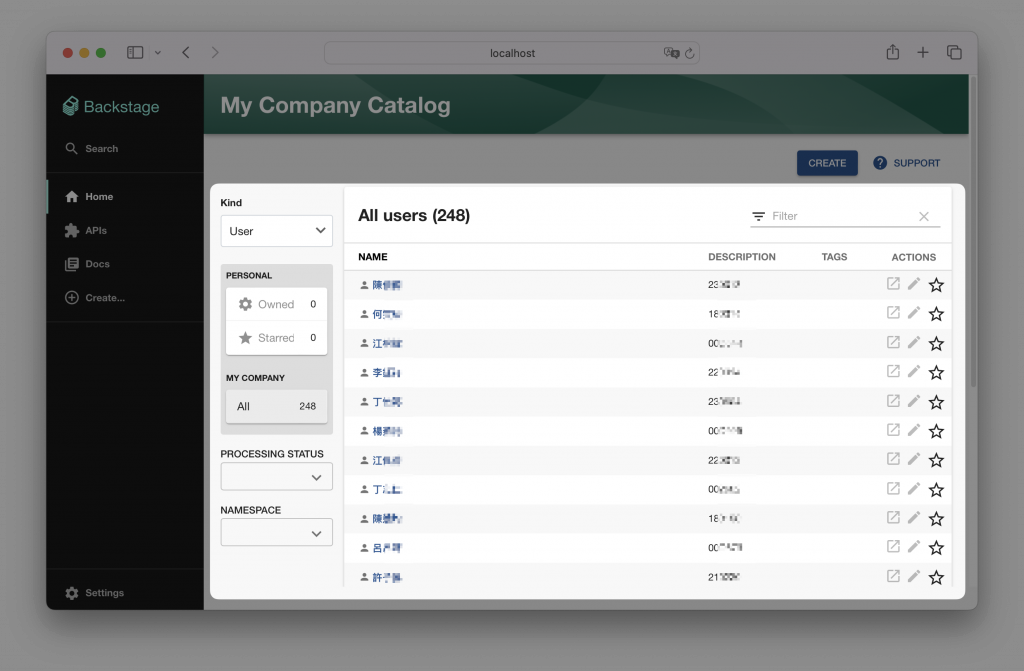Click the Safari share icon

coord(893,52)
